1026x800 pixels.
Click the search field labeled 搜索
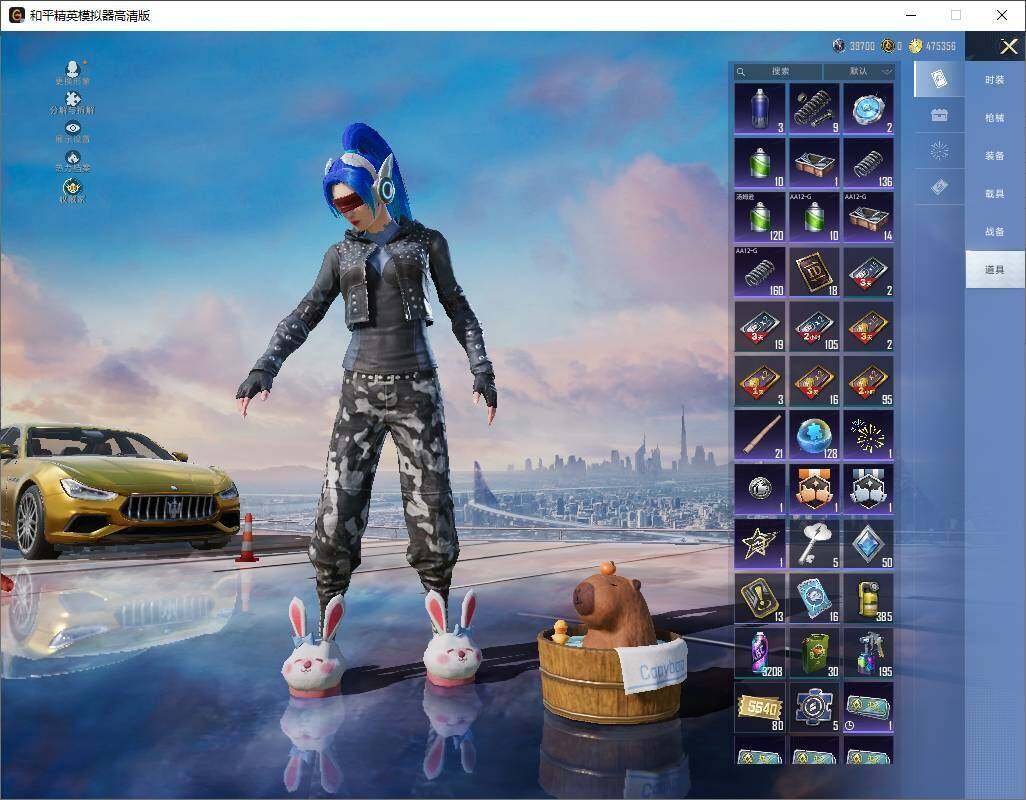tap(777, 71)
